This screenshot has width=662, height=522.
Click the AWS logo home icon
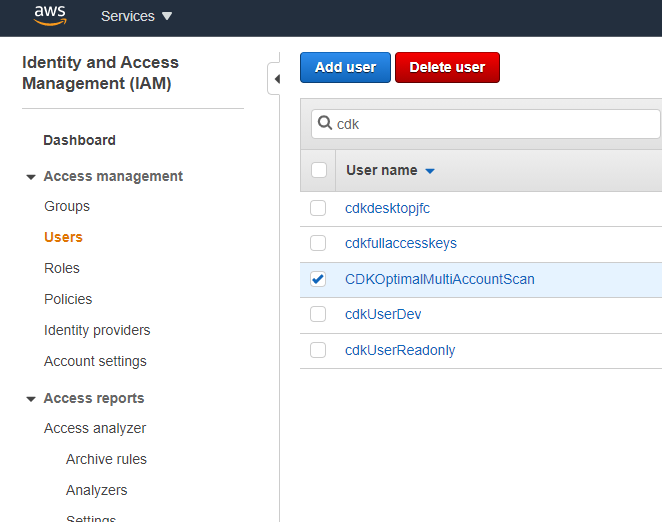pyautogui.click(x=50, y=16)
